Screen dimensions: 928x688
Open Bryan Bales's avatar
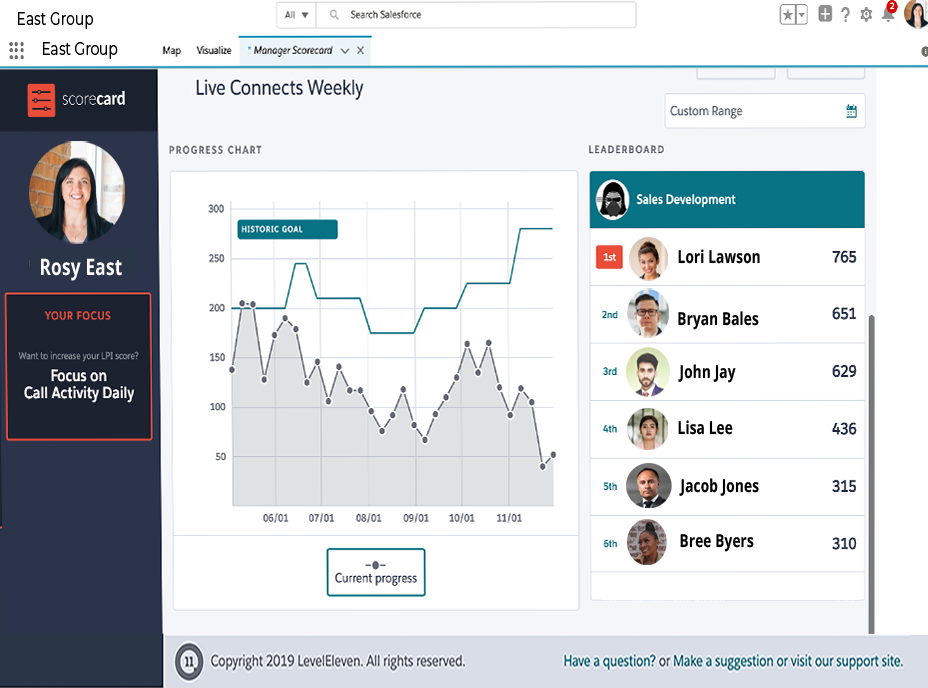tap(648, 313)
